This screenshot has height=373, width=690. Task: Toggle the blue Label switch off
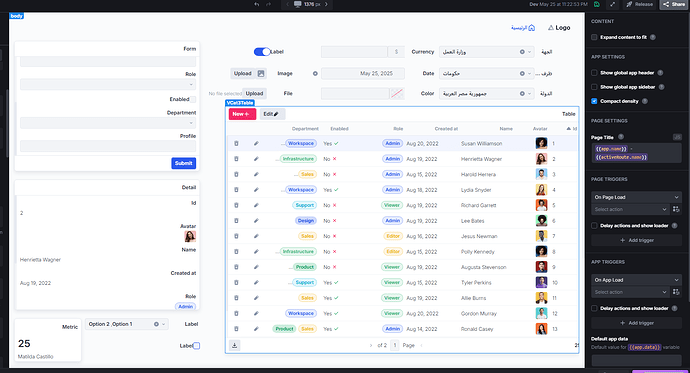coord(262,52)
